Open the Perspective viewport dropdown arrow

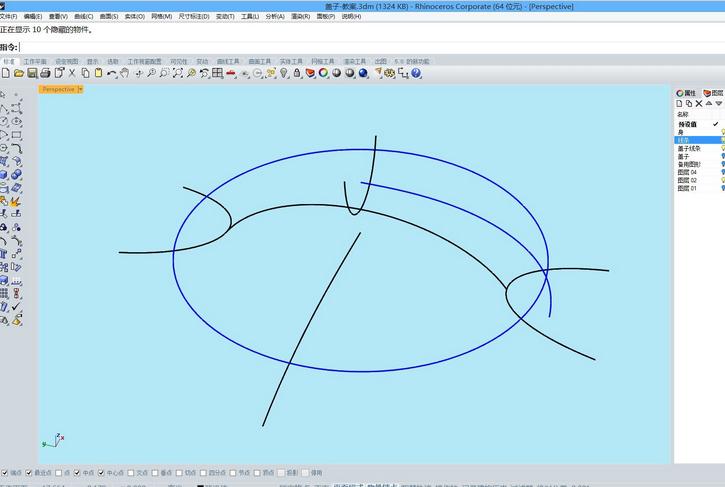coord(80,89)
